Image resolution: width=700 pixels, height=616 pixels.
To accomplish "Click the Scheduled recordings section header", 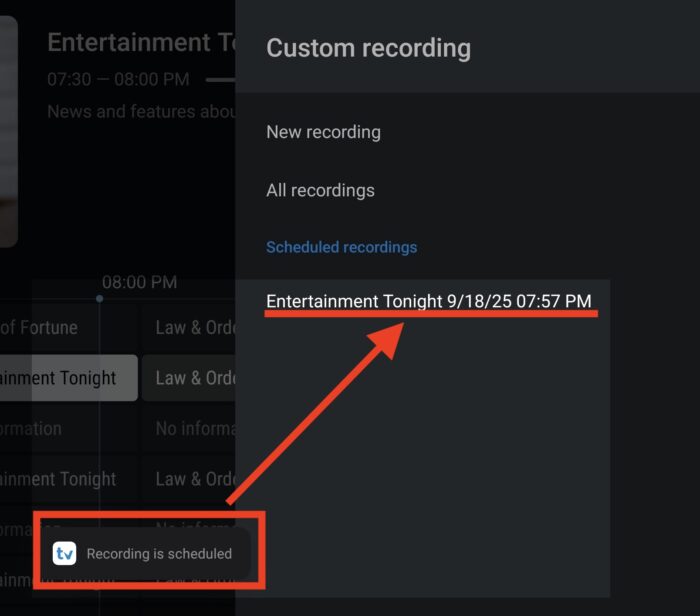I will coord(341,247).
